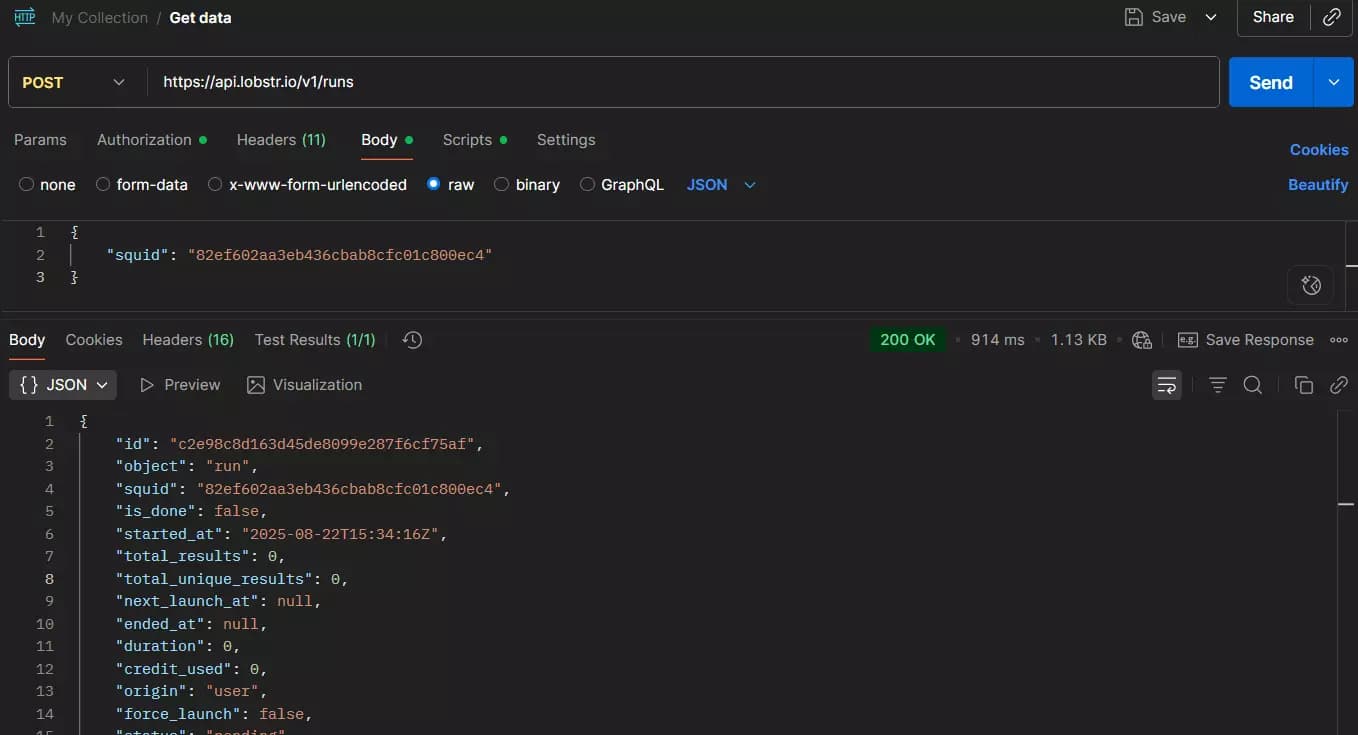The image size is (1358, 735).
Task: Open the POST method dropdown
Action: pos(75,82)
